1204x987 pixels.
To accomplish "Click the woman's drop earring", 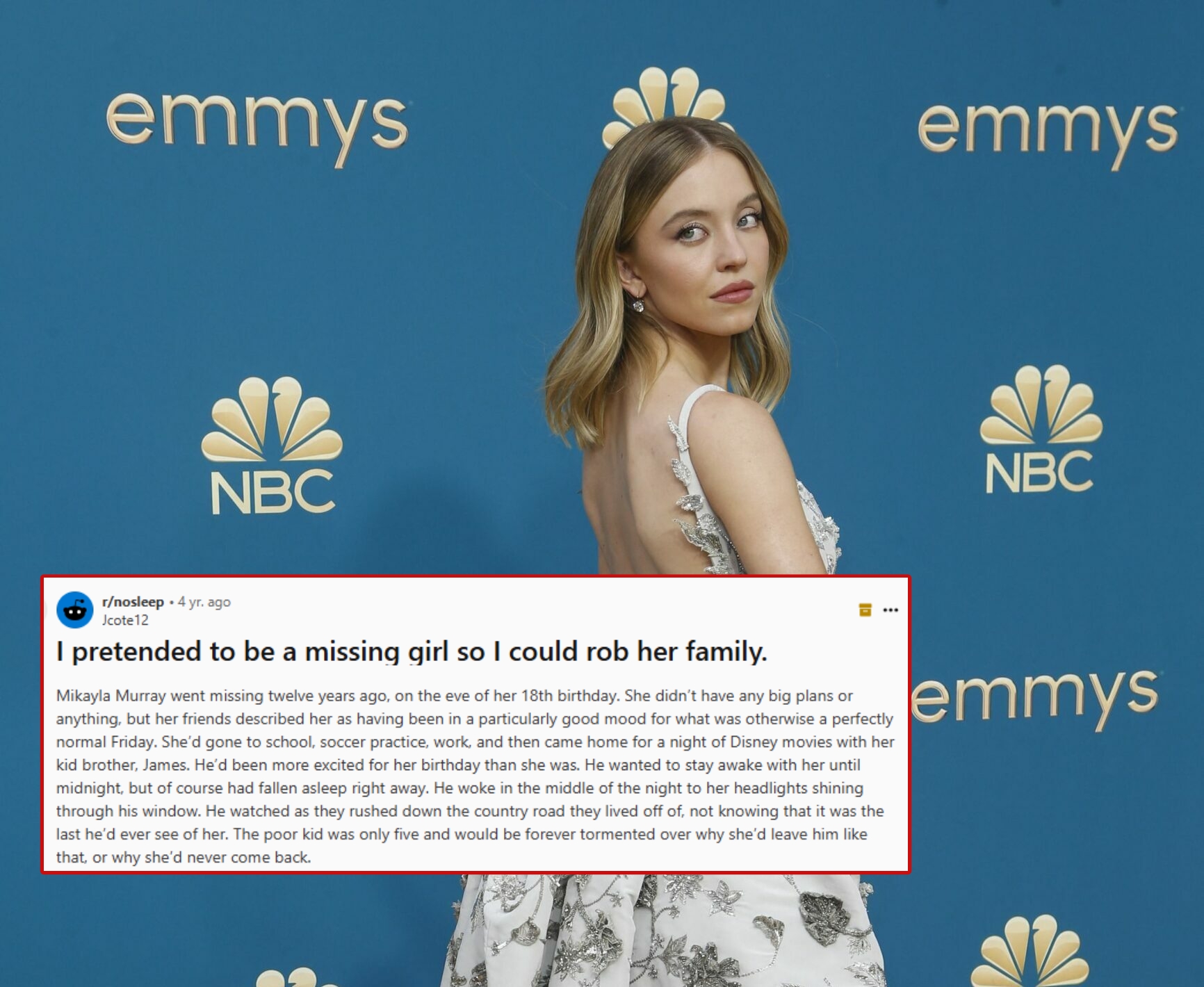I will click(x=637, y=304).
